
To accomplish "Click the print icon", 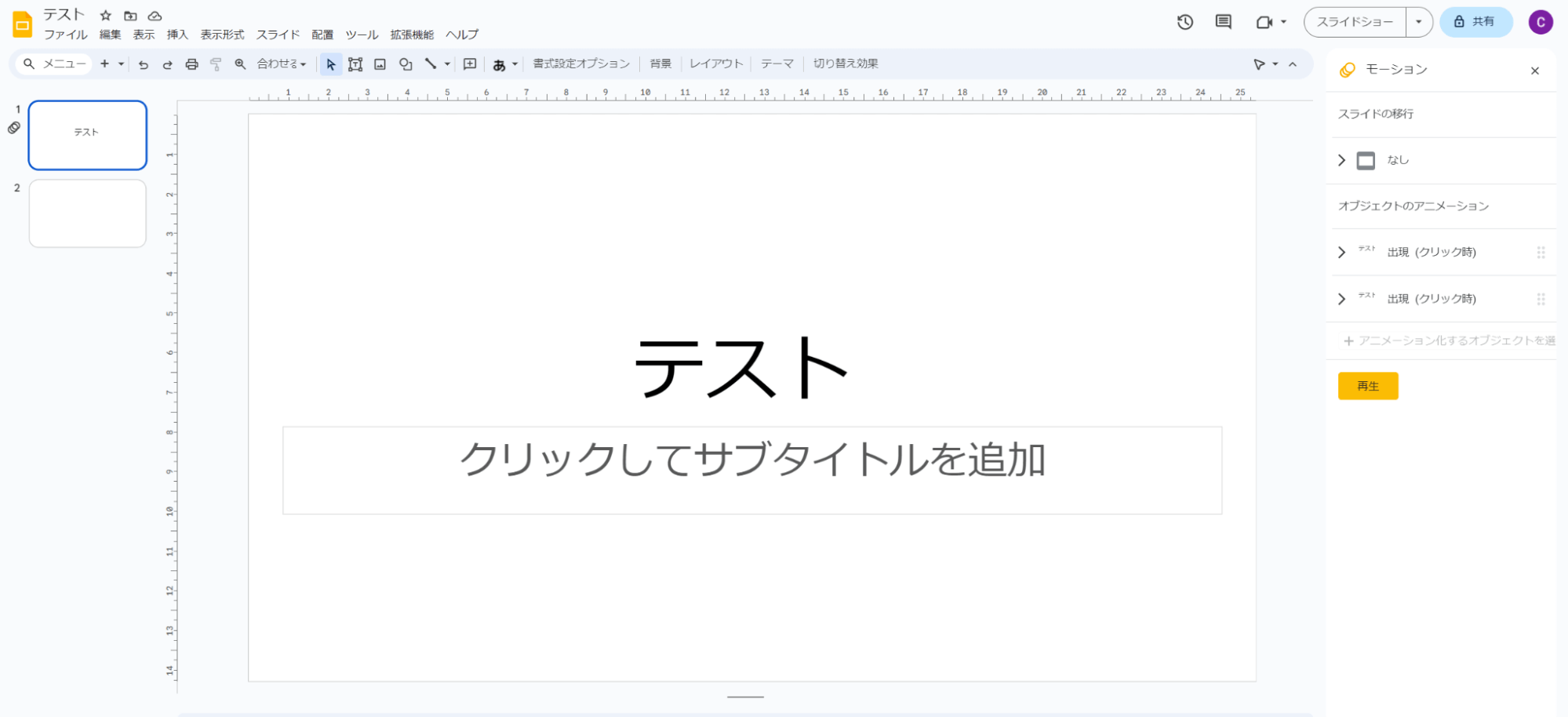I will pyautogui.click(x=191, y=64).
